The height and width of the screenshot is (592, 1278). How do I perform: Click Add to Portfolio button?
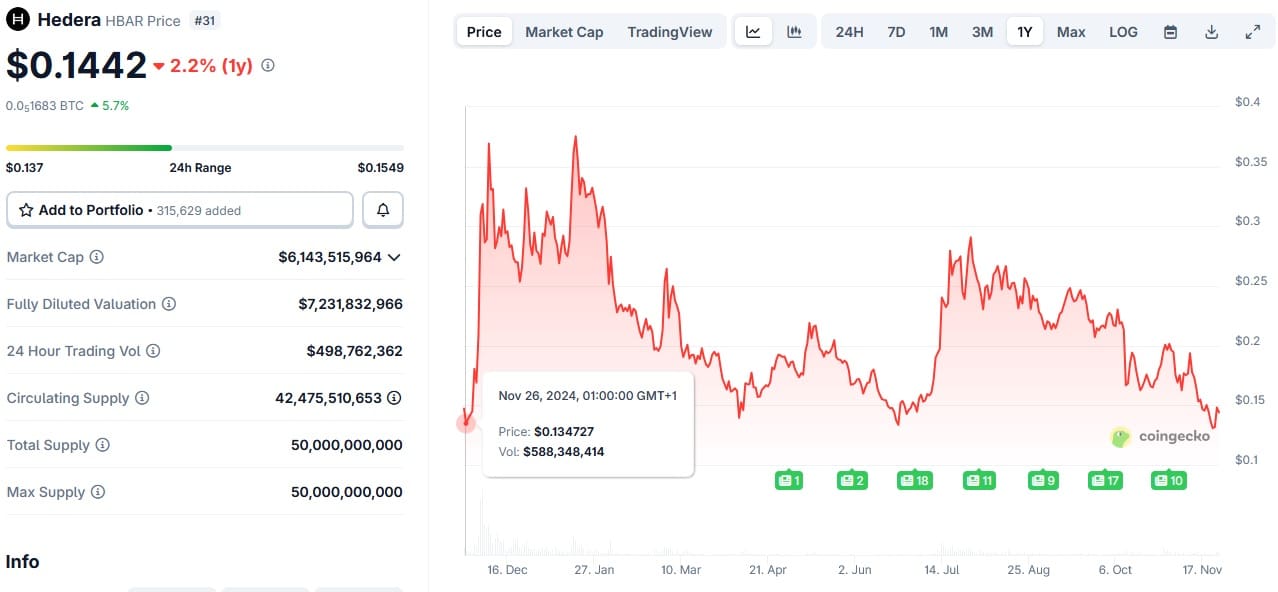pyautogui.click(x=180, y=210)
